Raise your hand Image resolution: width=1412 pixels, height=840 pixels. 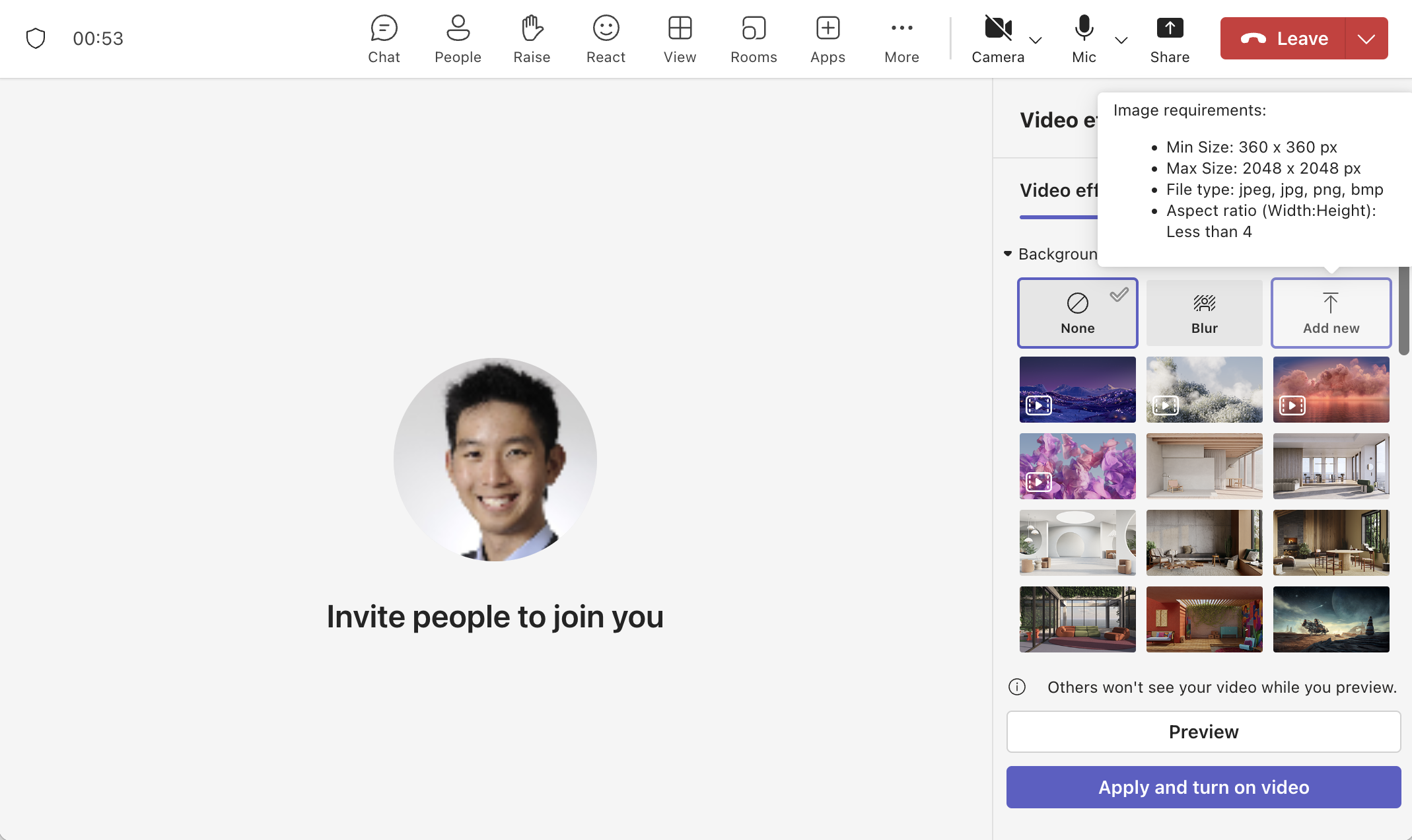[532, 38]
